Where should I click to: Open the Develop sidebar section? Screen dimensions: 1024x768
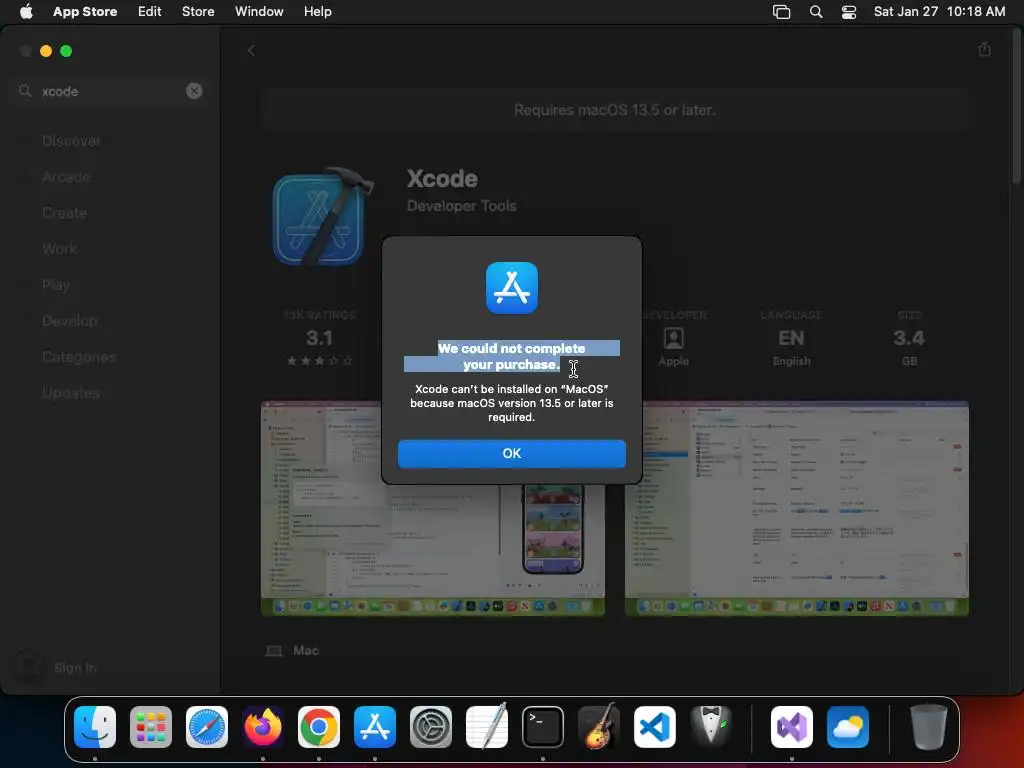[69, 321]
